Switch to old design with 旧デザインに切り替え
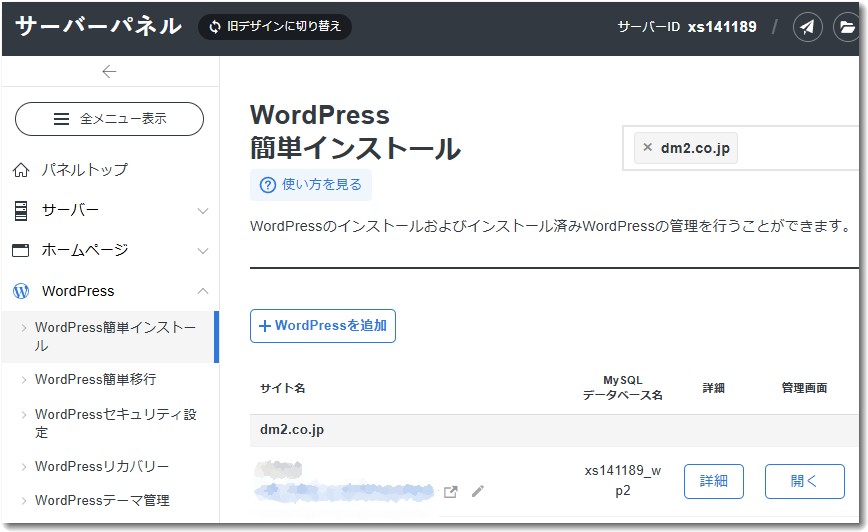This screenshot has height=532, width=868. click(x=275, y=27)
